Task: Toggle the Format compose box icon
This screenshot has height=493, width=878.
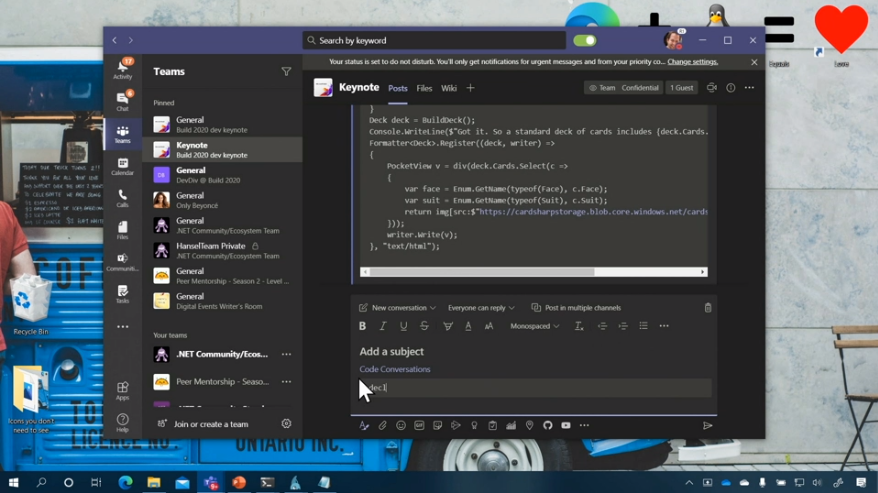Action: click(364, 425)
